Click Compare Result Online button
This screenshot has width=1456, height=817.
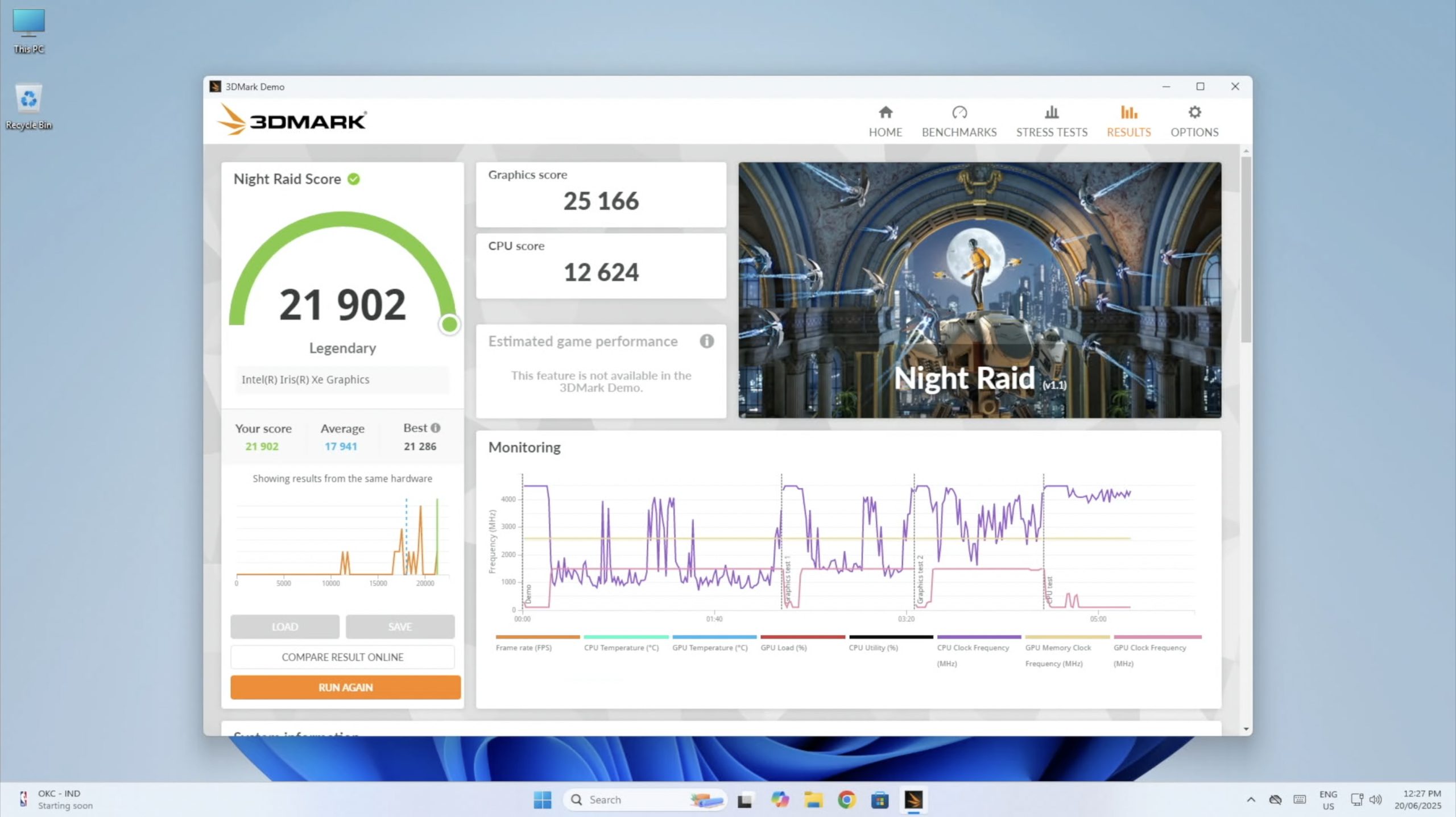[342, 657]
